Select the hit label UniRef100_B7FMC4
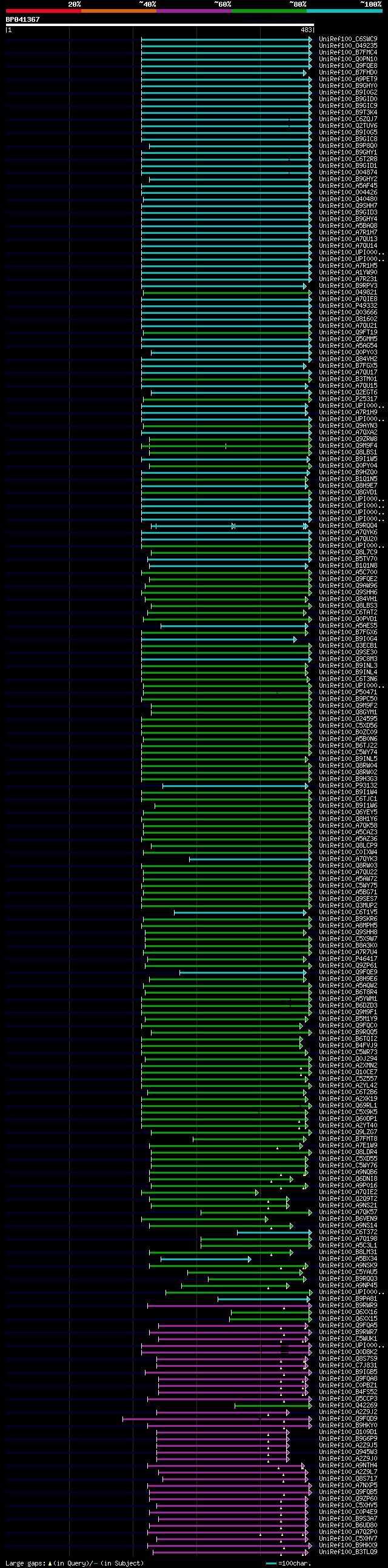The height and width of the screenshot is (1568, 388). coord(348,52)
